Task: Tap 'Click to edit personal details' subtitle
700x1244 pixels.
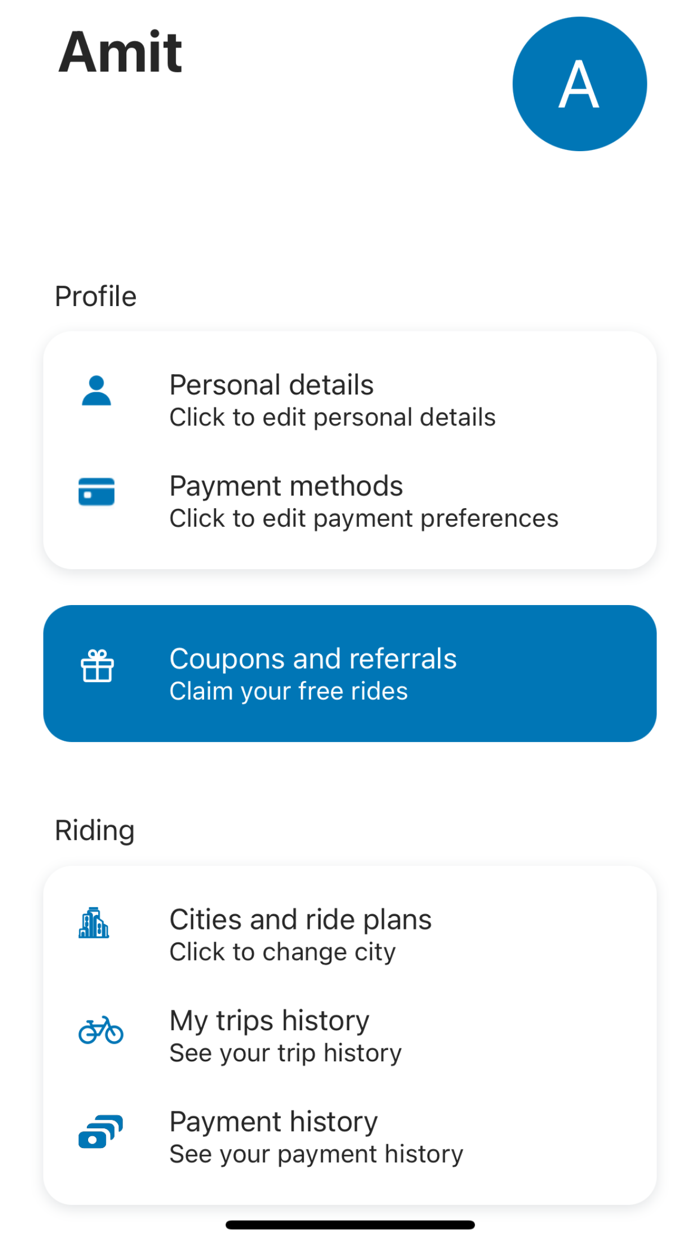Action: coord(332,417)
